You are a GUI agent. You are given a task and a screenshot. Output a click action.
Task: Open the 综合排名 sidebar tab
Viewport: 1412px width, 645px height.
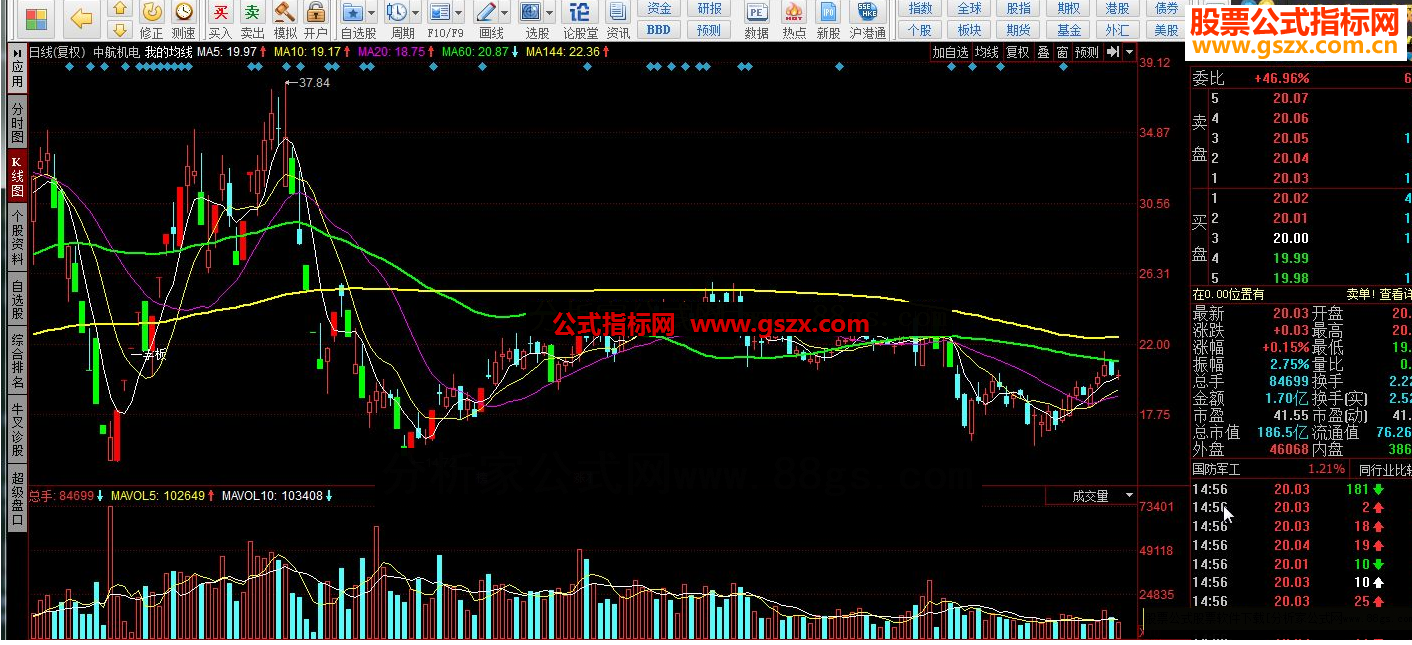[17, 362]
